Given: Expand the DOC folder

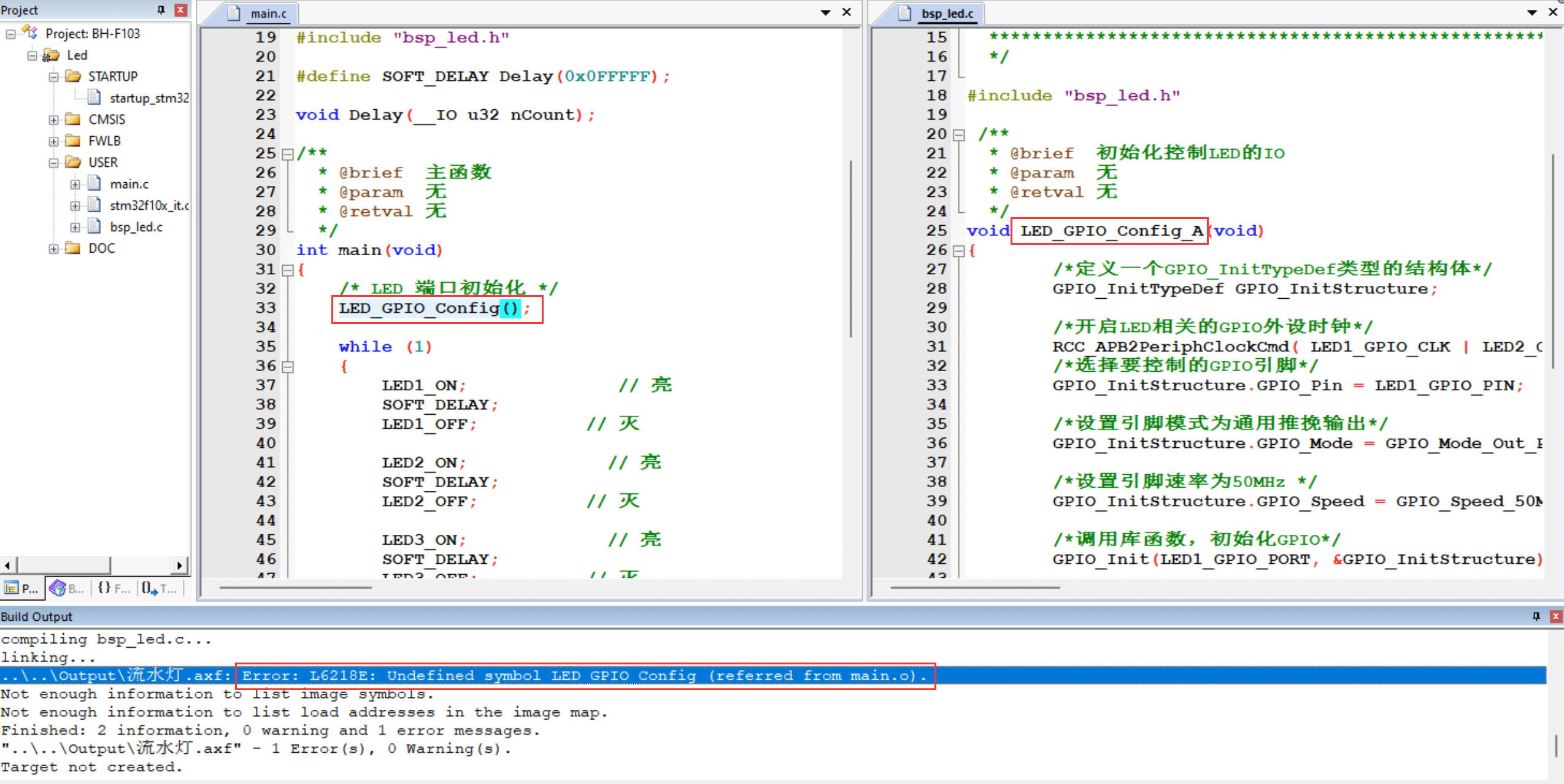Looking at the screenshot, I should click(x=54, y=248).
